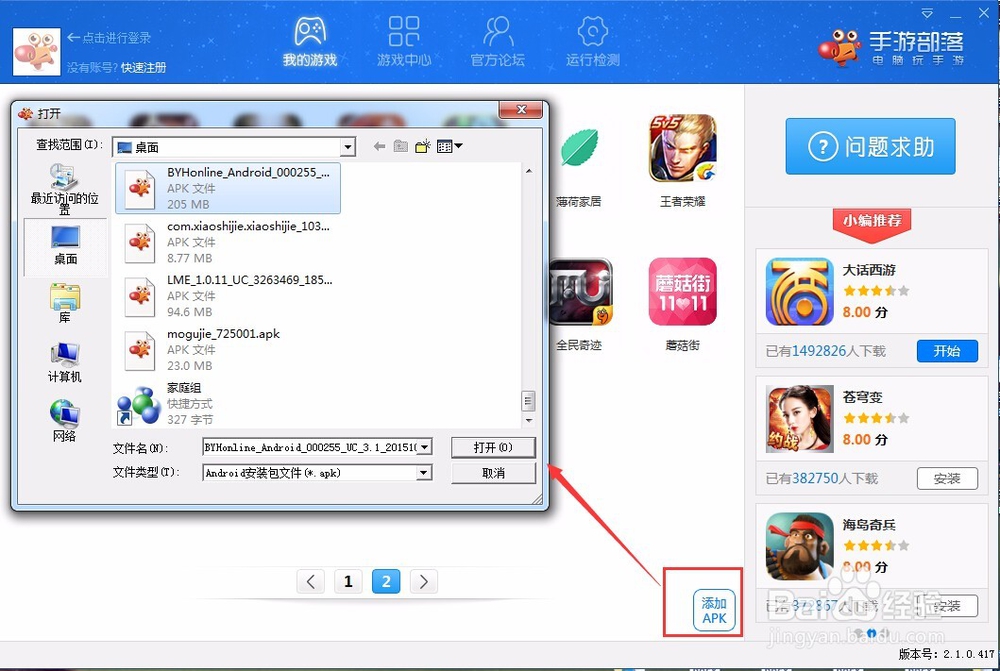Click 取消 button in dialog
The width and height of the screenshot is (1000, 671).
493,473
